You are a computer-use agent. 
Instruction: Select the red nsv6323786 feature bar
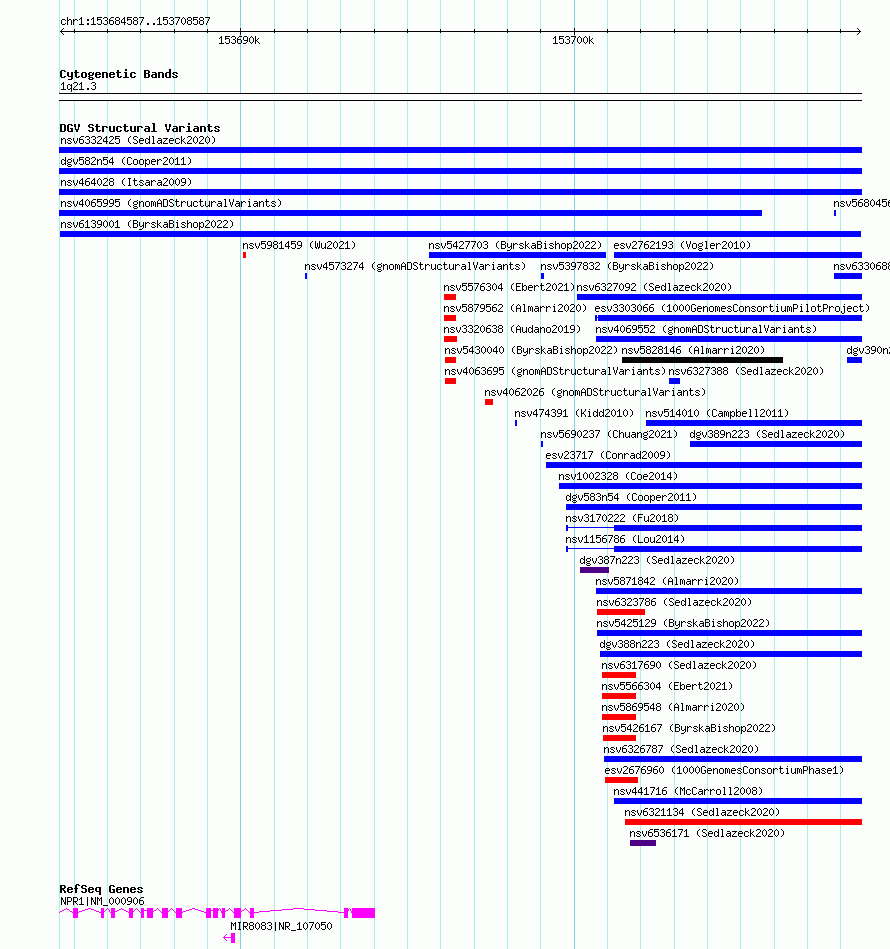pyautogui.click(x=621, y=612)
